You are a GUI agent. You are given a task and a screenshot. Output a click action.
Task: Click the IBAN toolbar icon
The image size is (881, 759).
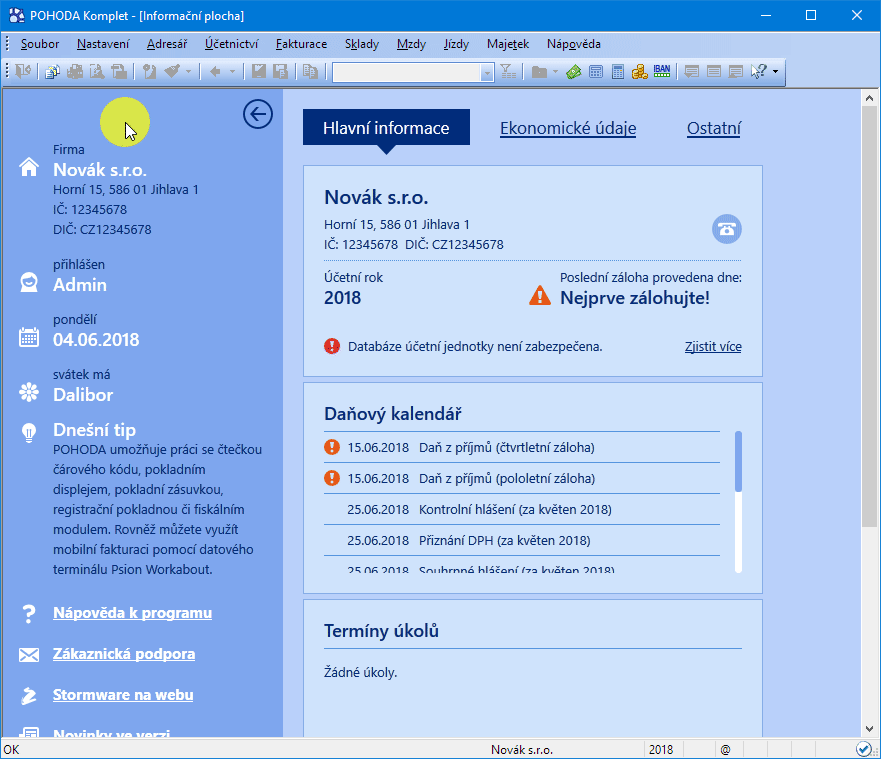pyautogui.click(x=662, y=71)
